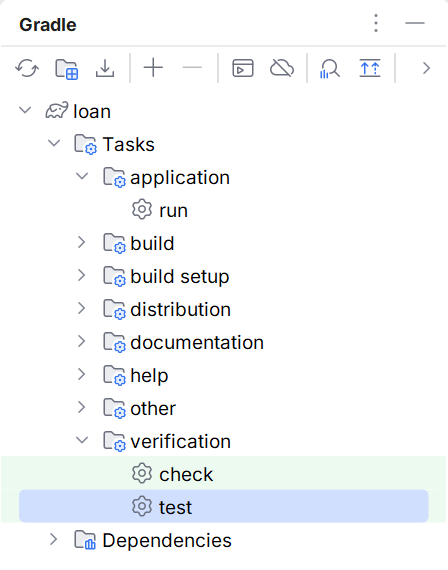Click the documentation folder icon
The width and height of the screenshot is (448, 570).
115,342
